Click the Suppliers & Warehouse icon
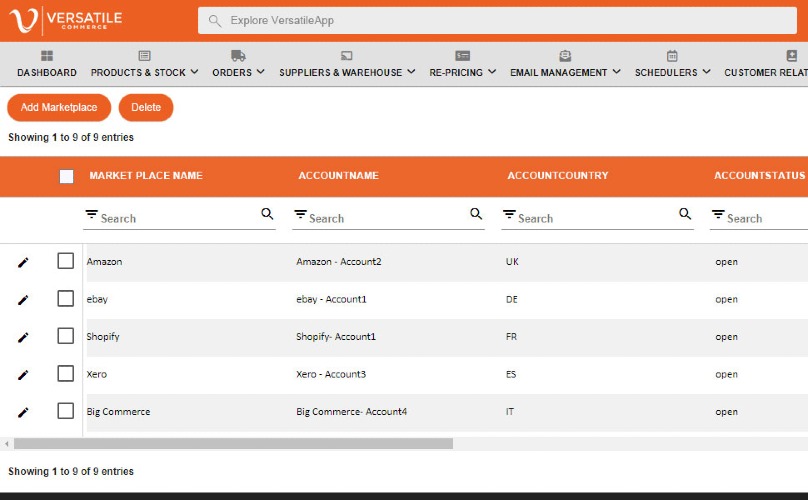The width and height of the screenshot is (808, 500). pos(347,56)
